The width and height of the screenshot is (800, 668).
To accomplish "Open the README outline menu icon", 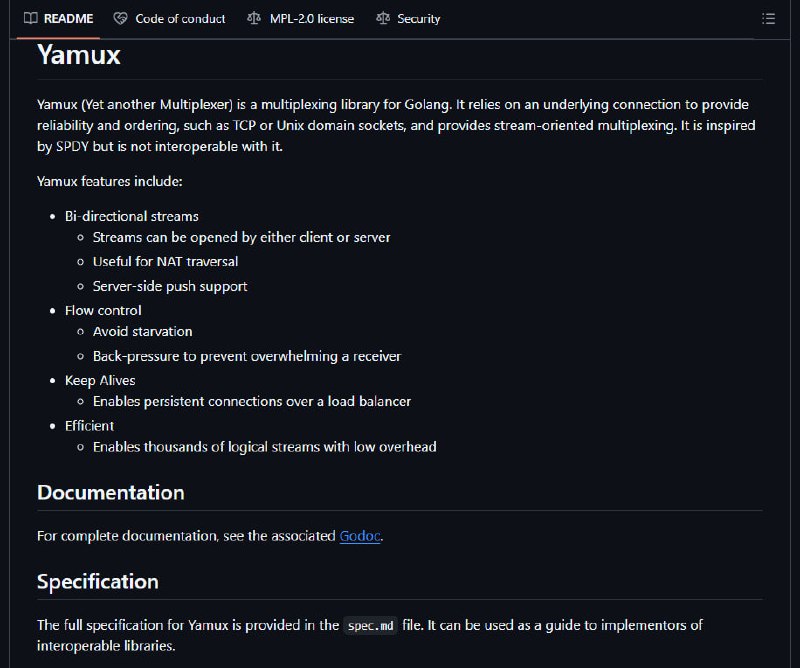I will pos(768,19).
